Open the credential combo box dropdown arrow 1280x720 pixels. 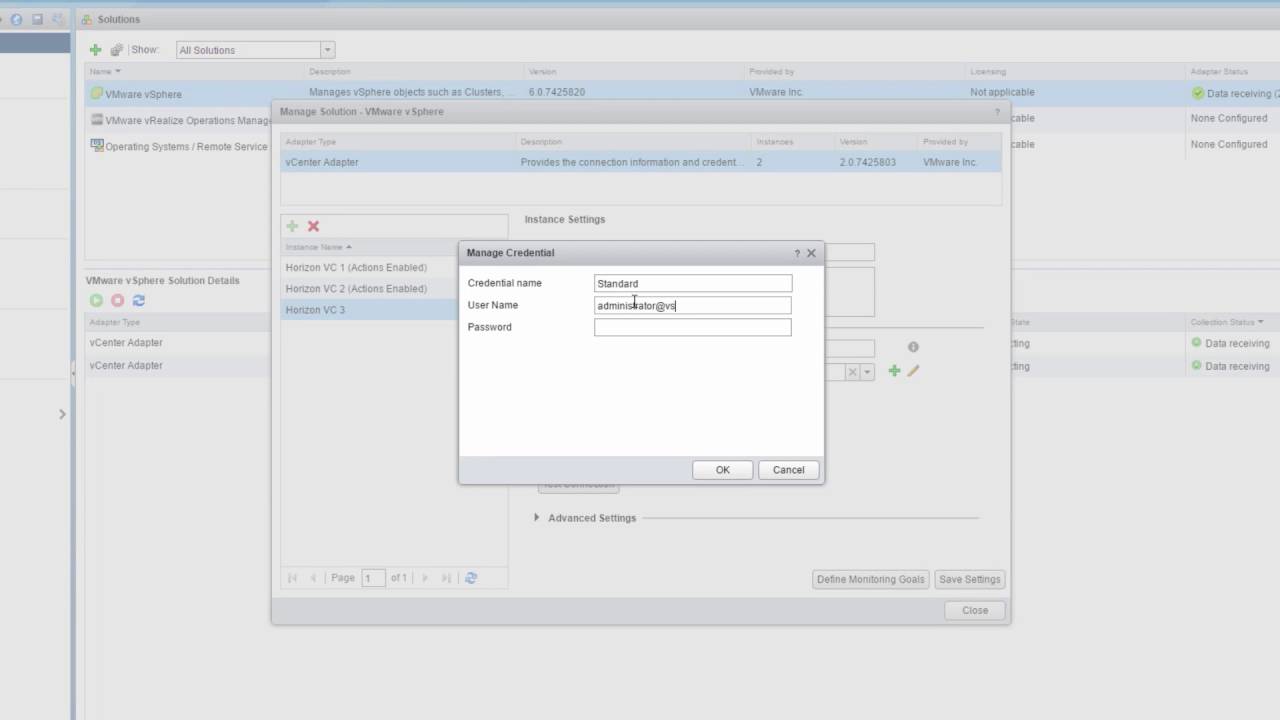(x=868, y=372)
